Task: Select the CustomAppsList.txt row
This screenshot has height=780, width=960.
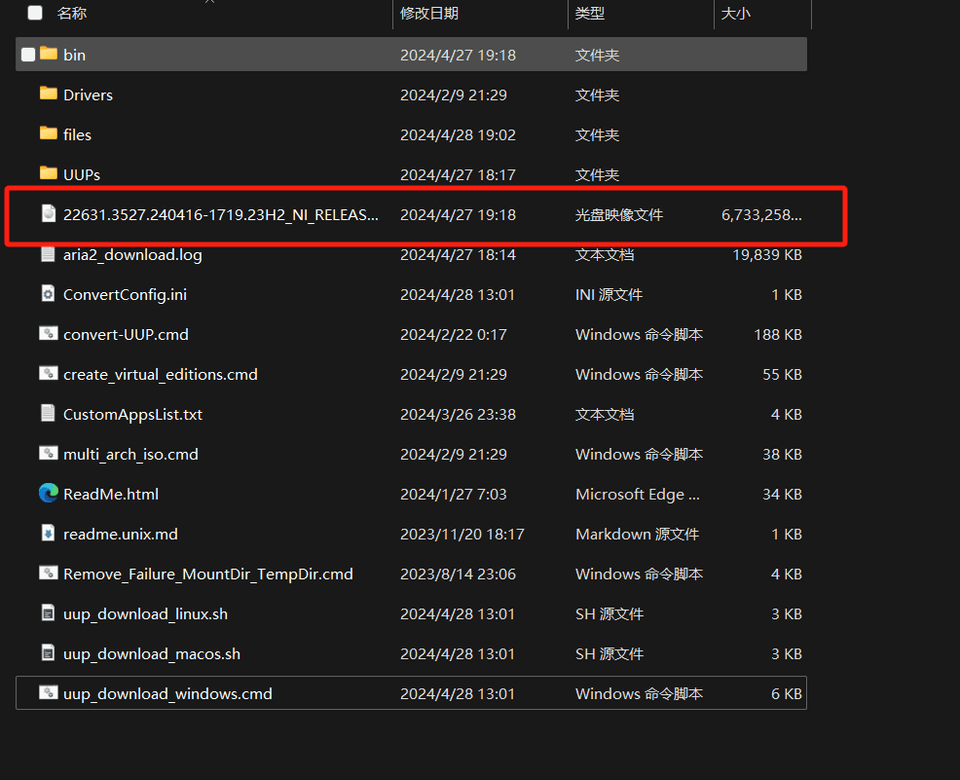Action: coord(133,414)
